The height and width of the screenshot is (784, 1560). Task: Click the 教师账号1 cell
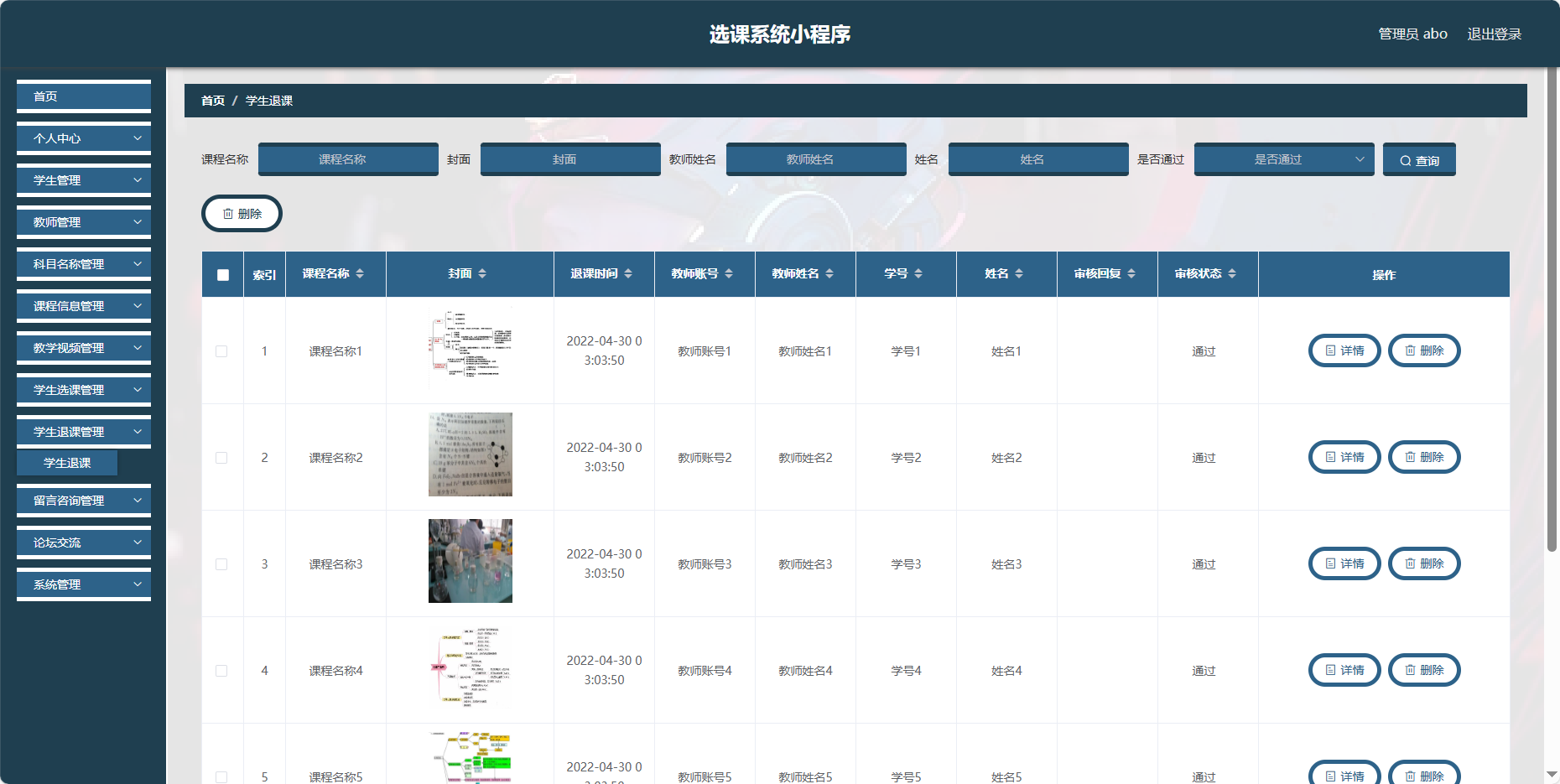coord(705,351)
